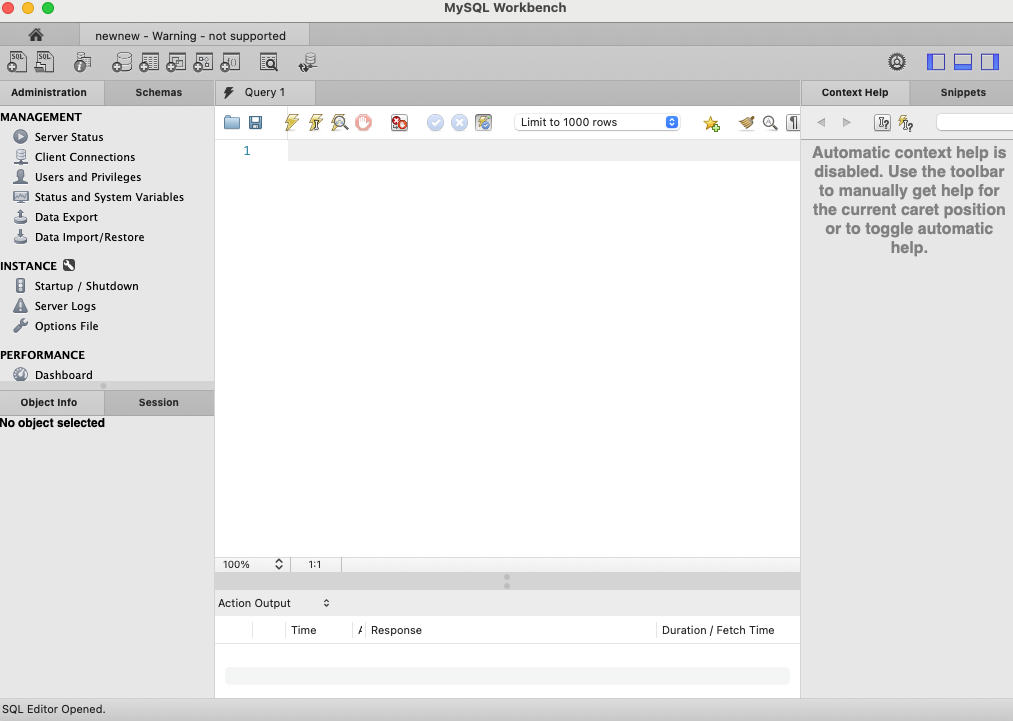Search table data icon in main toolbar
Screen dimensions: 1013x721
tap(269, 62)
